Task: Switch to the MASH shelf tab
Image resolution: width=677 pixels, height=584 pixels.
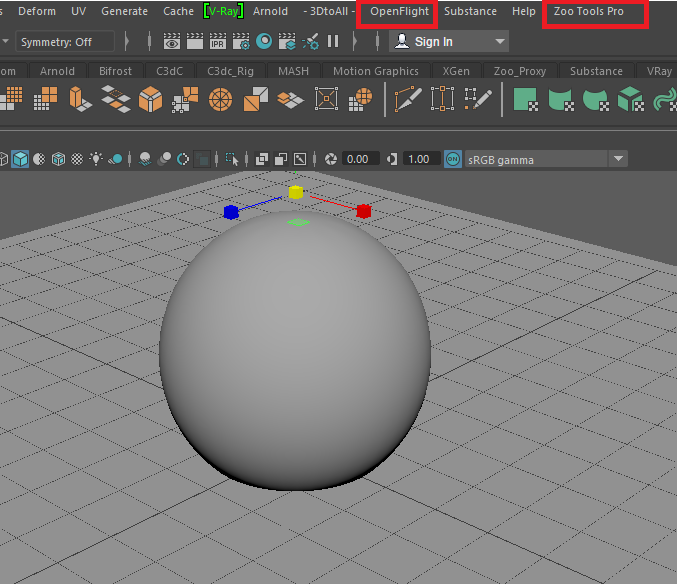Action: pyautogui.click(x=293, y=71)
